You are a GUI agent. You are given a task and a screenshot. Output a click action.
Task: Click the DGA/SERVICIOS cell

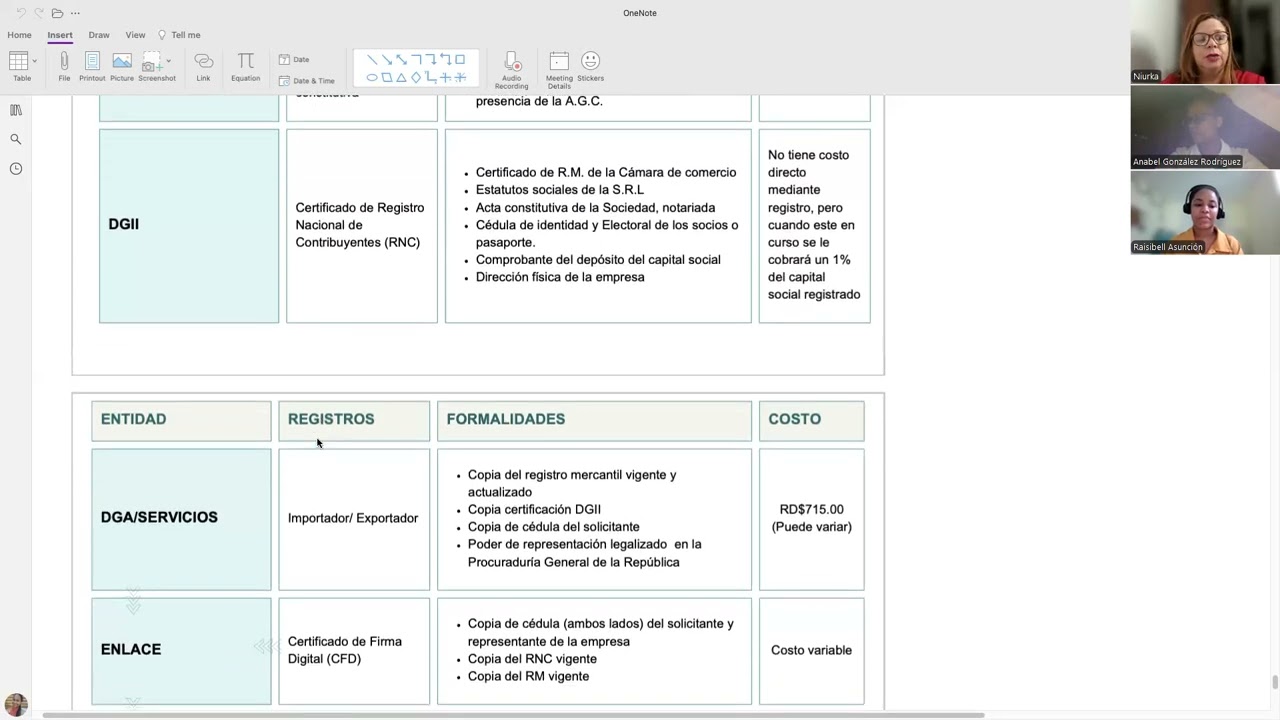[x=181, y=519]
